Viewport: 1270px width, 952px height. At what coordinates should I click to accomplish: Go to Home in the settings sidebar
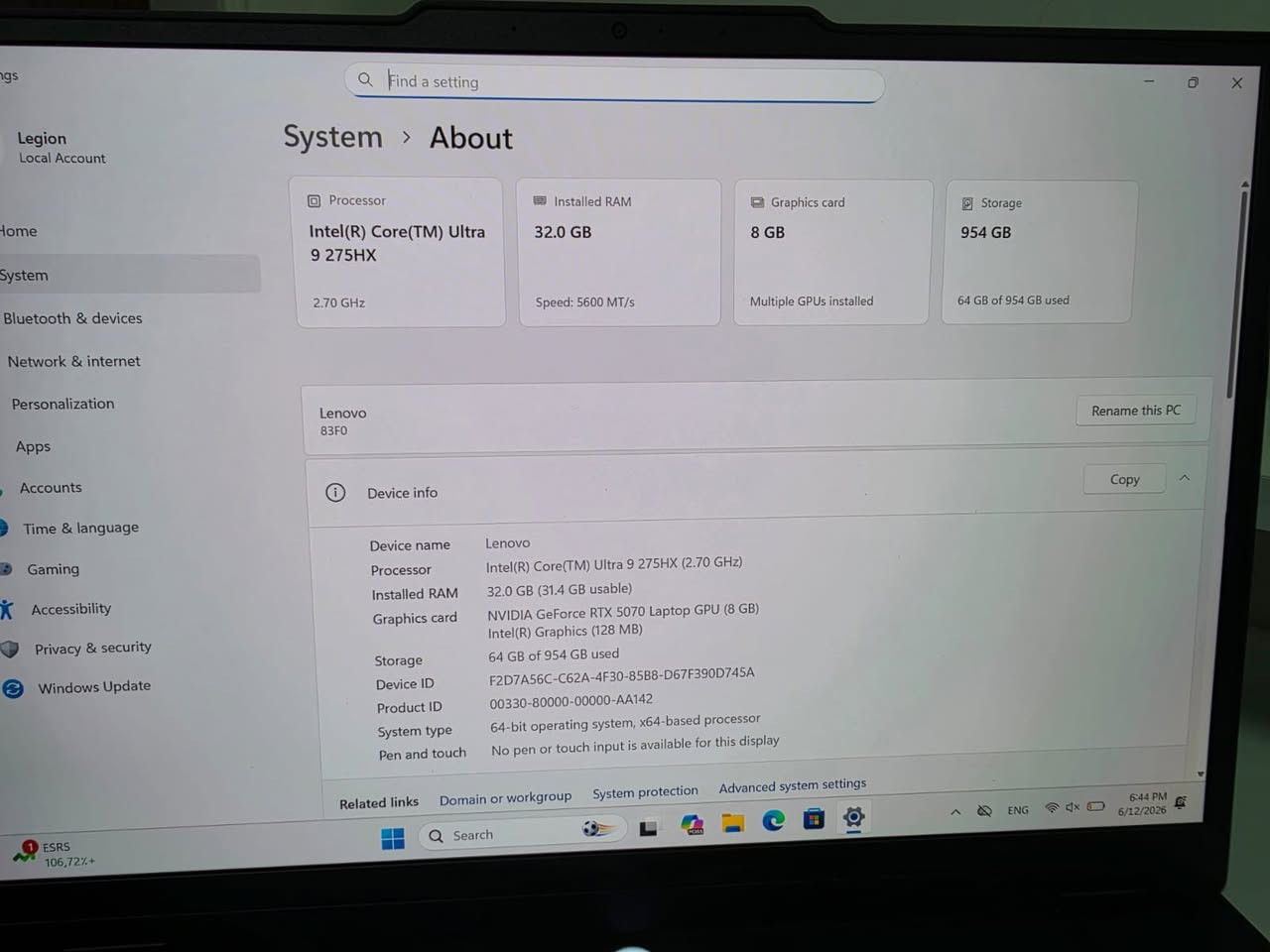(20, 231)
